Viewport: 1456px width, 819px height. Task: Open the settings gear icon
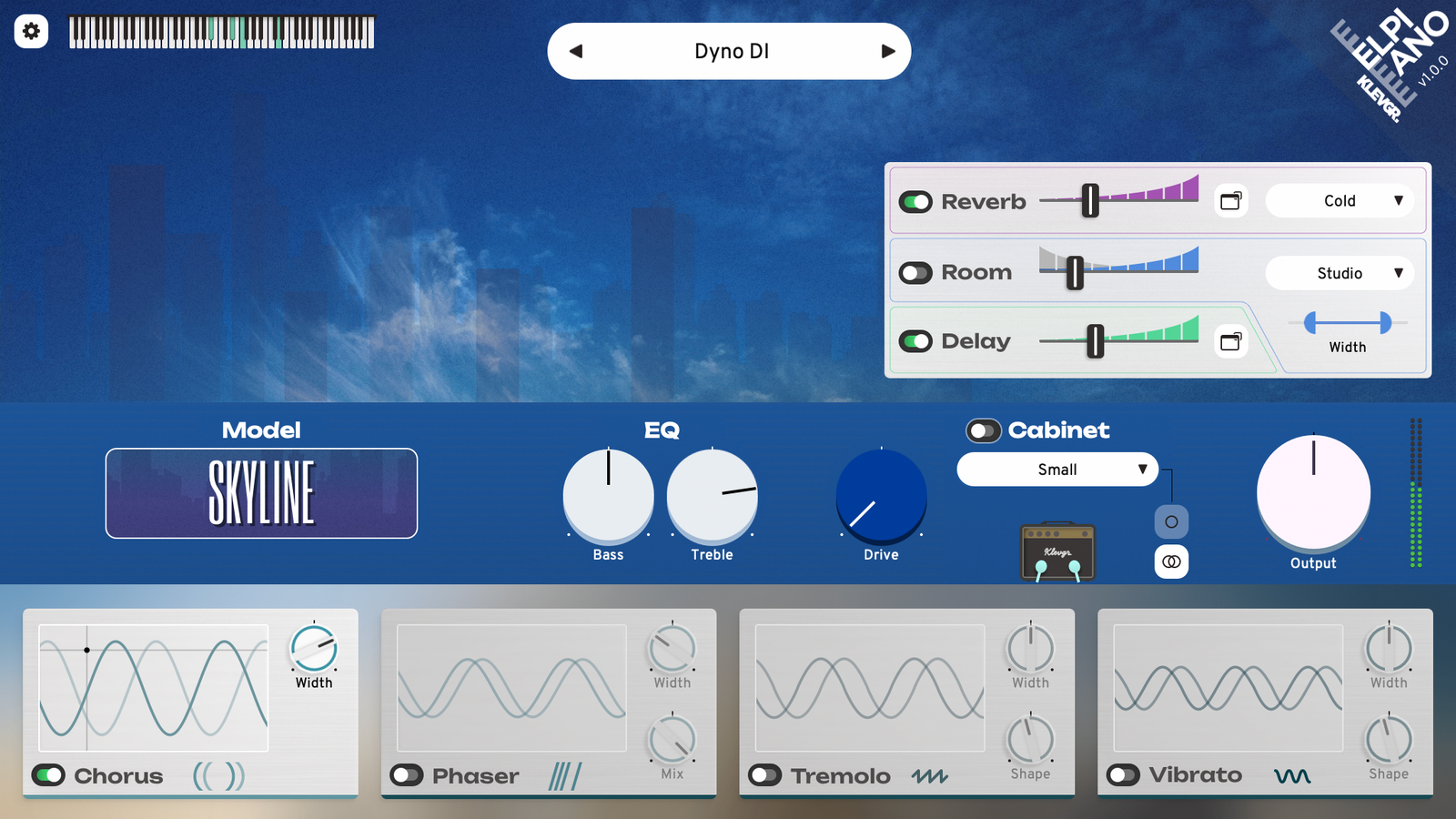point(32,31)
